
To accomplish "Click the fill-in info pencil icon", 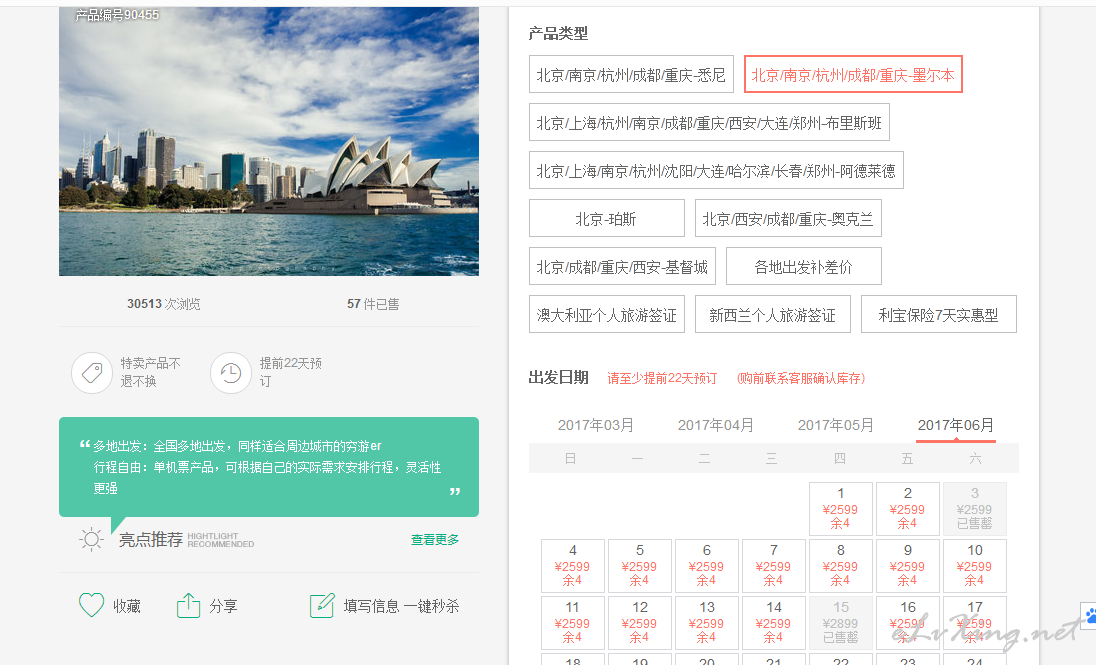I will [322, 605].
